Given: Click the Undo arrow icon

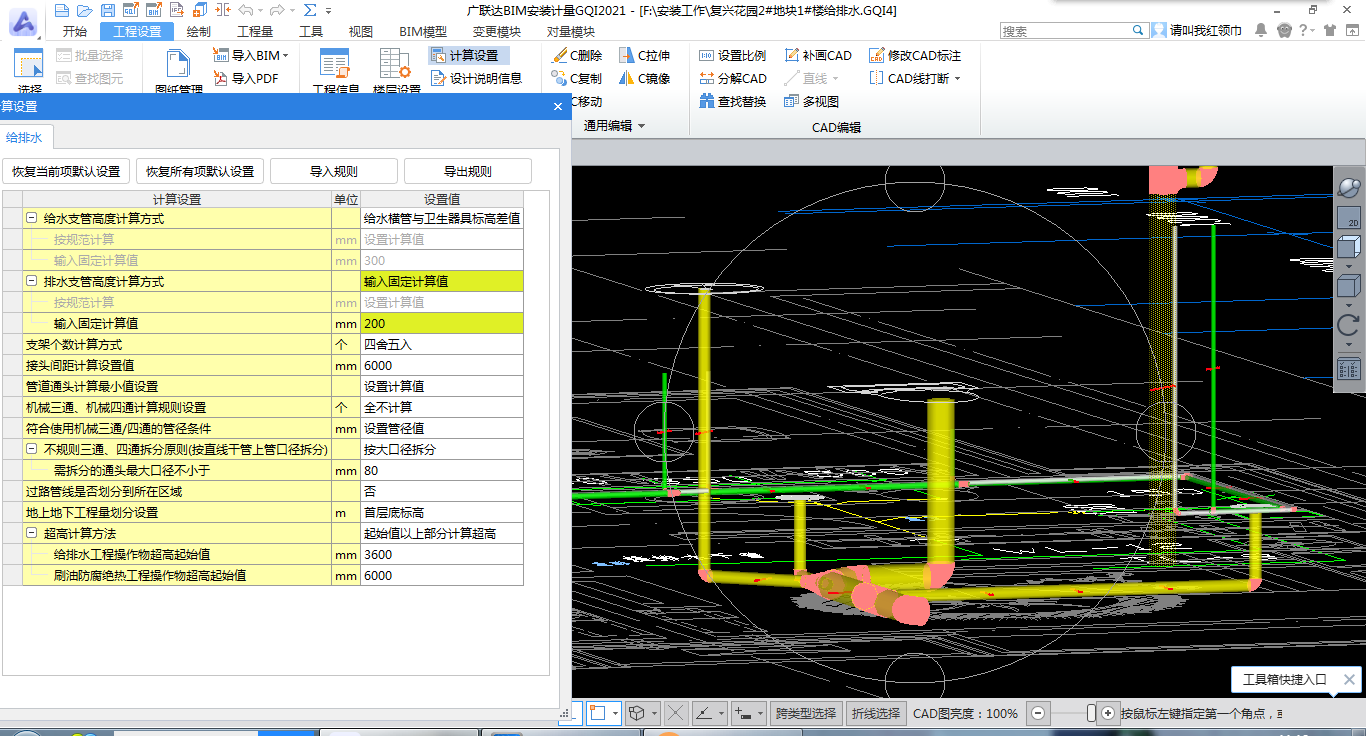Looking at the screenshot, I should tap(245, 10).
